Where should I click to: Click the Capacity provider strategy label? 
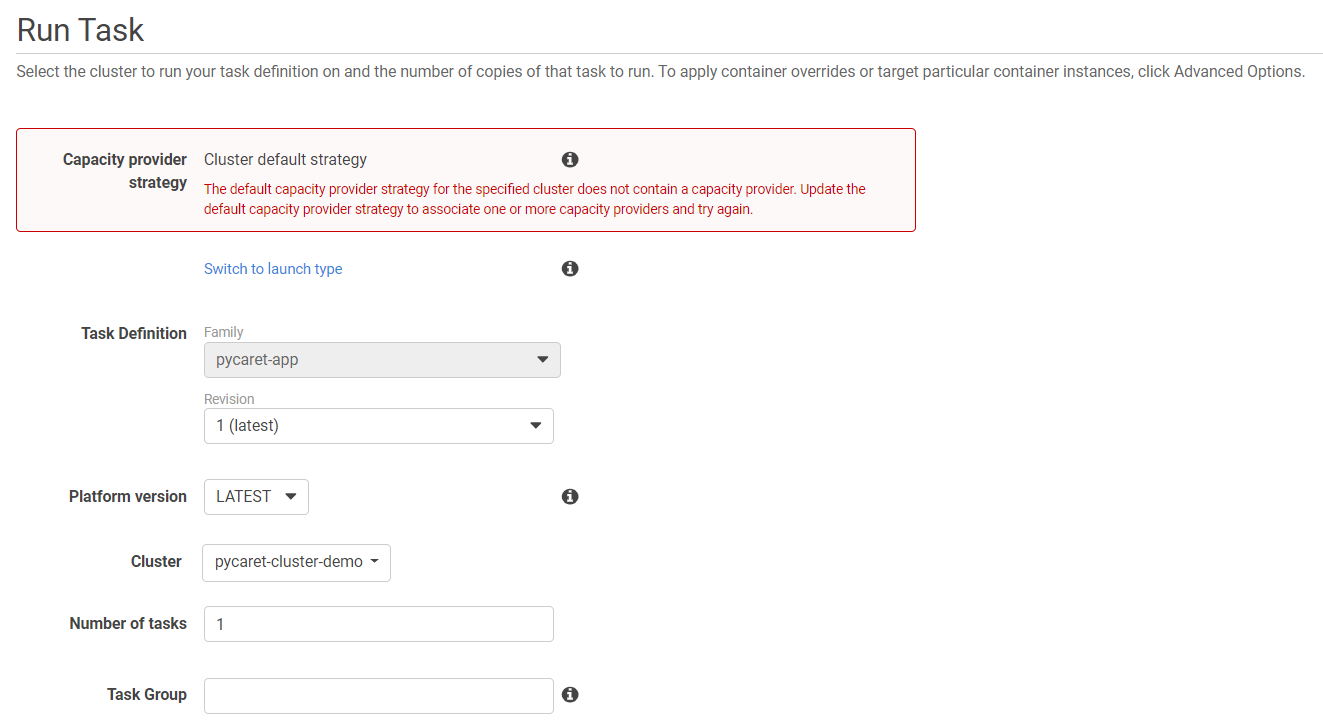coord(125,171)
